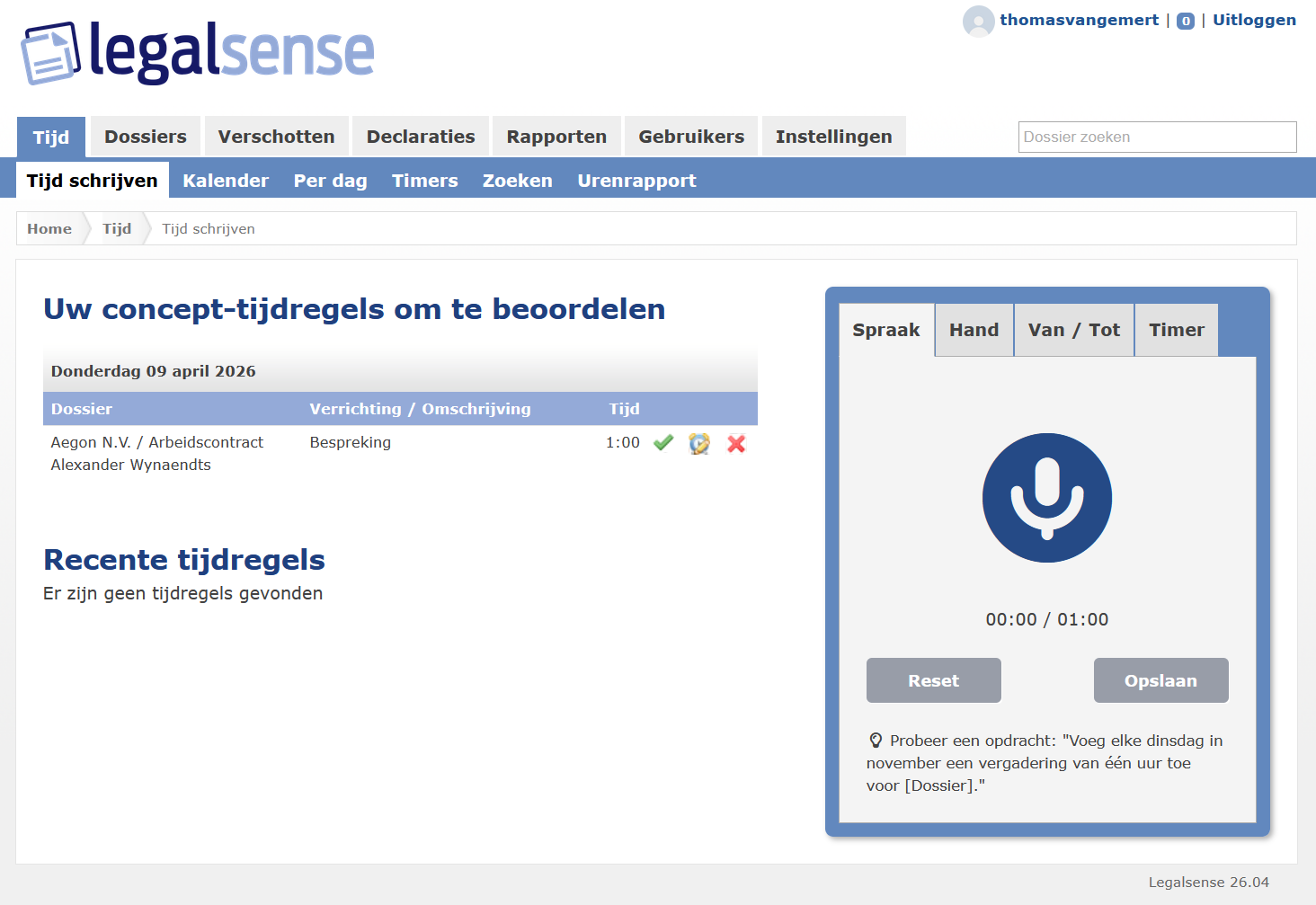1316x905 pixels.
Task: Switch to the Timer entry tab
Action: (x=1177, y=330)
